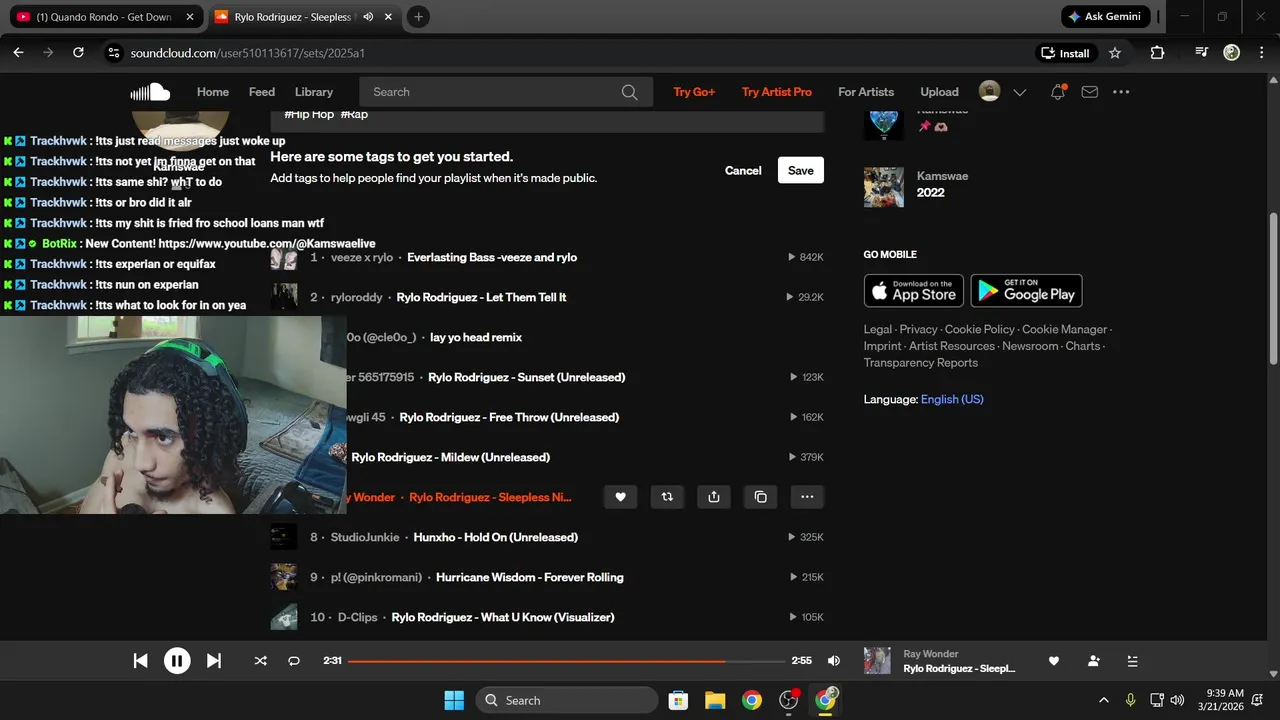Viewport: 1280px width, 720px height.
Task: Toggle shuffle in the player bar
Action: pyautogui.click(x=261, y=661)
